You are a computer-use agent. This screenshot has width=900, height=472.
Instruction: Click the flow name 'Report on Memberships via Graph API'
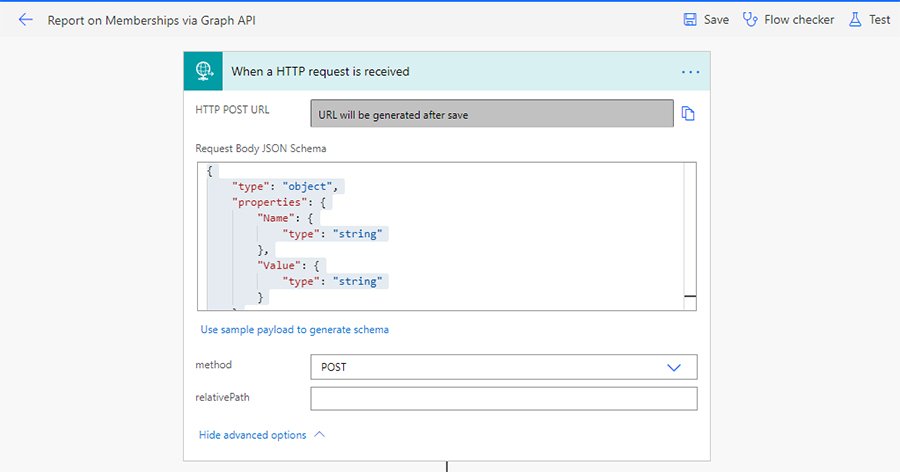pyautogui.click(x=144, y=20)
